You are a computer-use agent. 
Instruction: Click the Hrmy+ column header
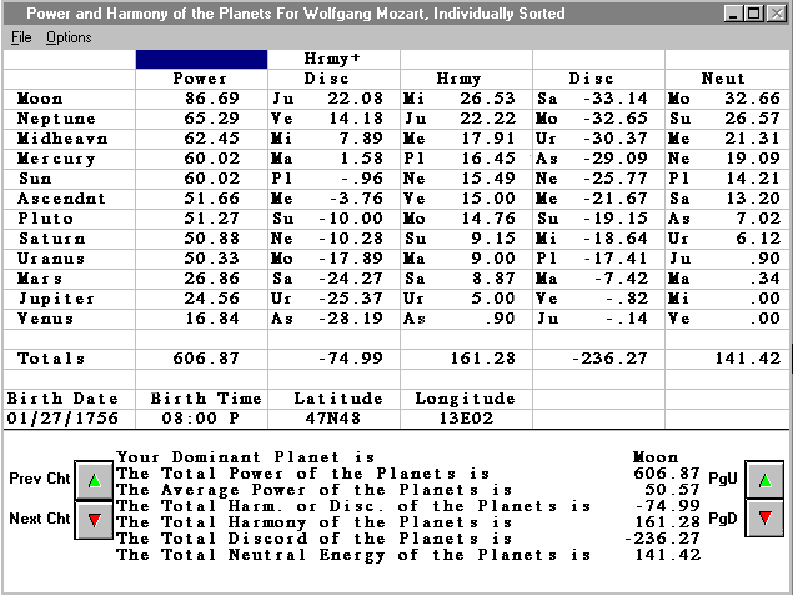[333, 59]
